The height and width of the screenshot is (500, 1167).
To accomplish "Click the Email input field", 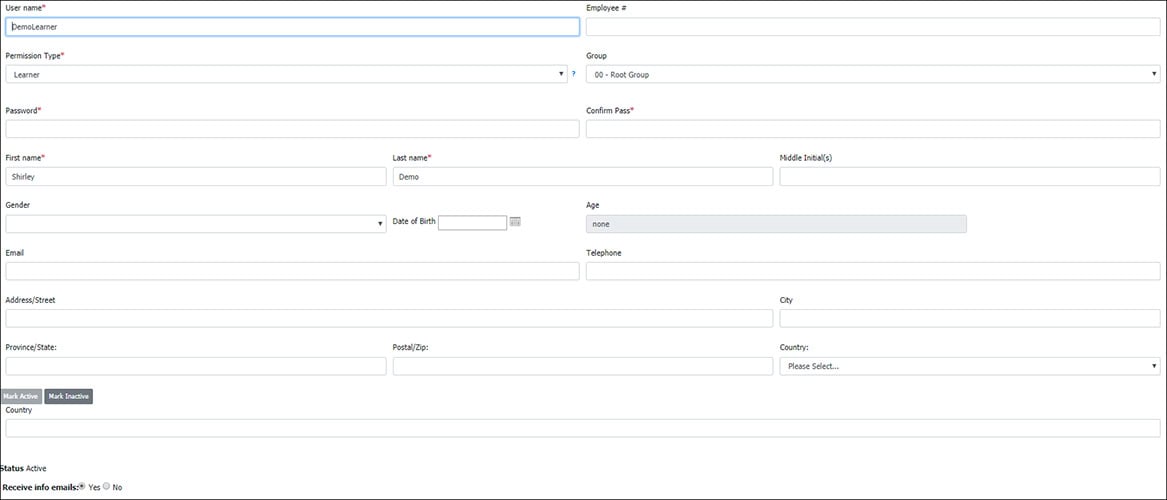I will point(292,271).
